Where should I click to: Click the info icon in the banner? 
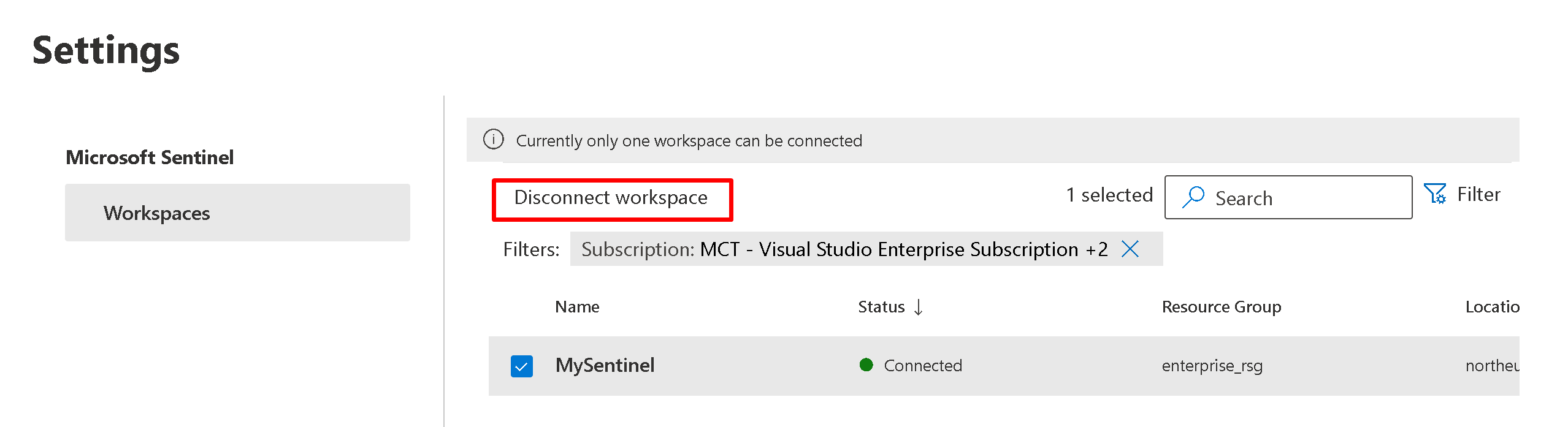coord(493,140)
